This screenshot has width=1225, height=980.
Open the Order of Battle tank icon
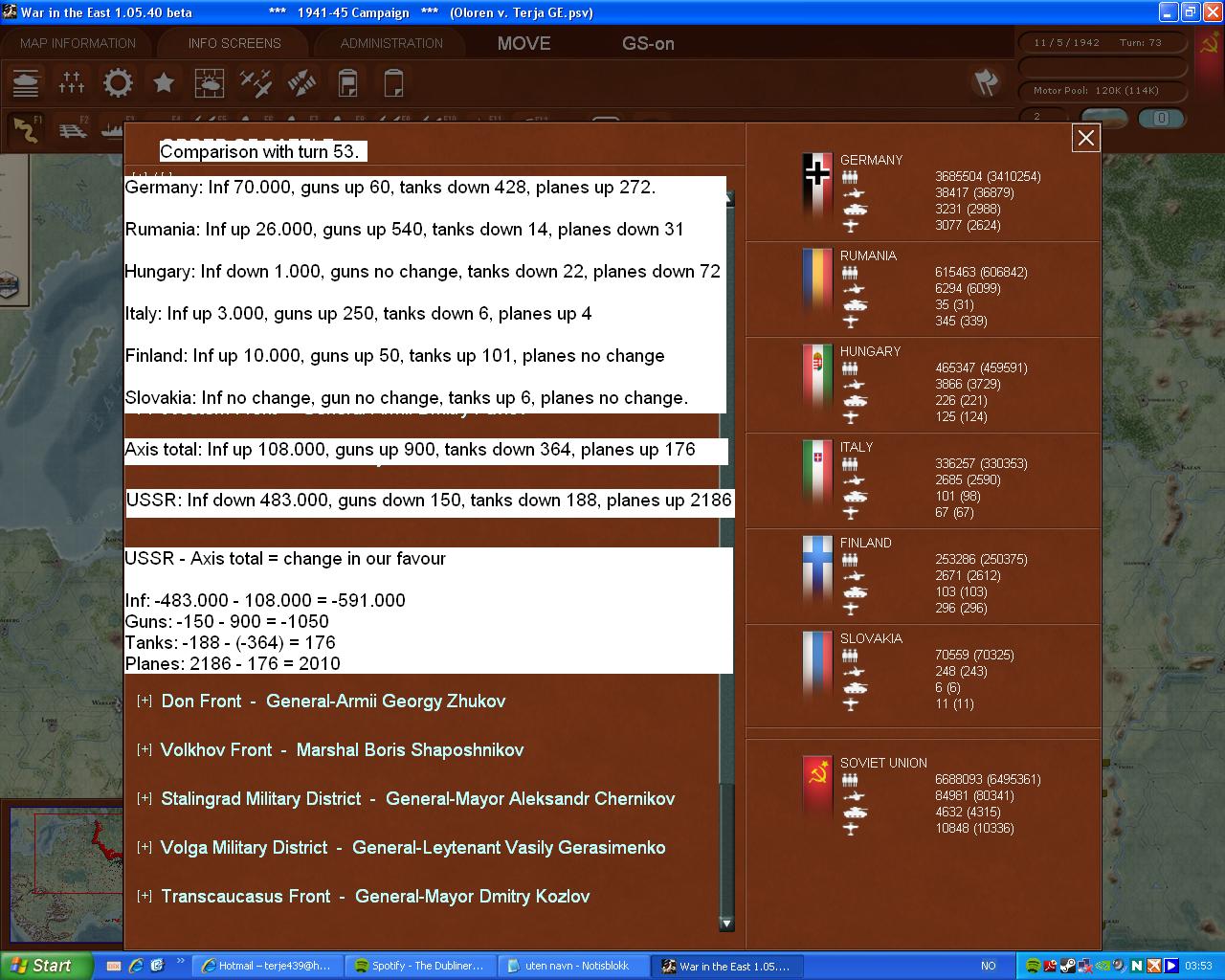[26, 83]
